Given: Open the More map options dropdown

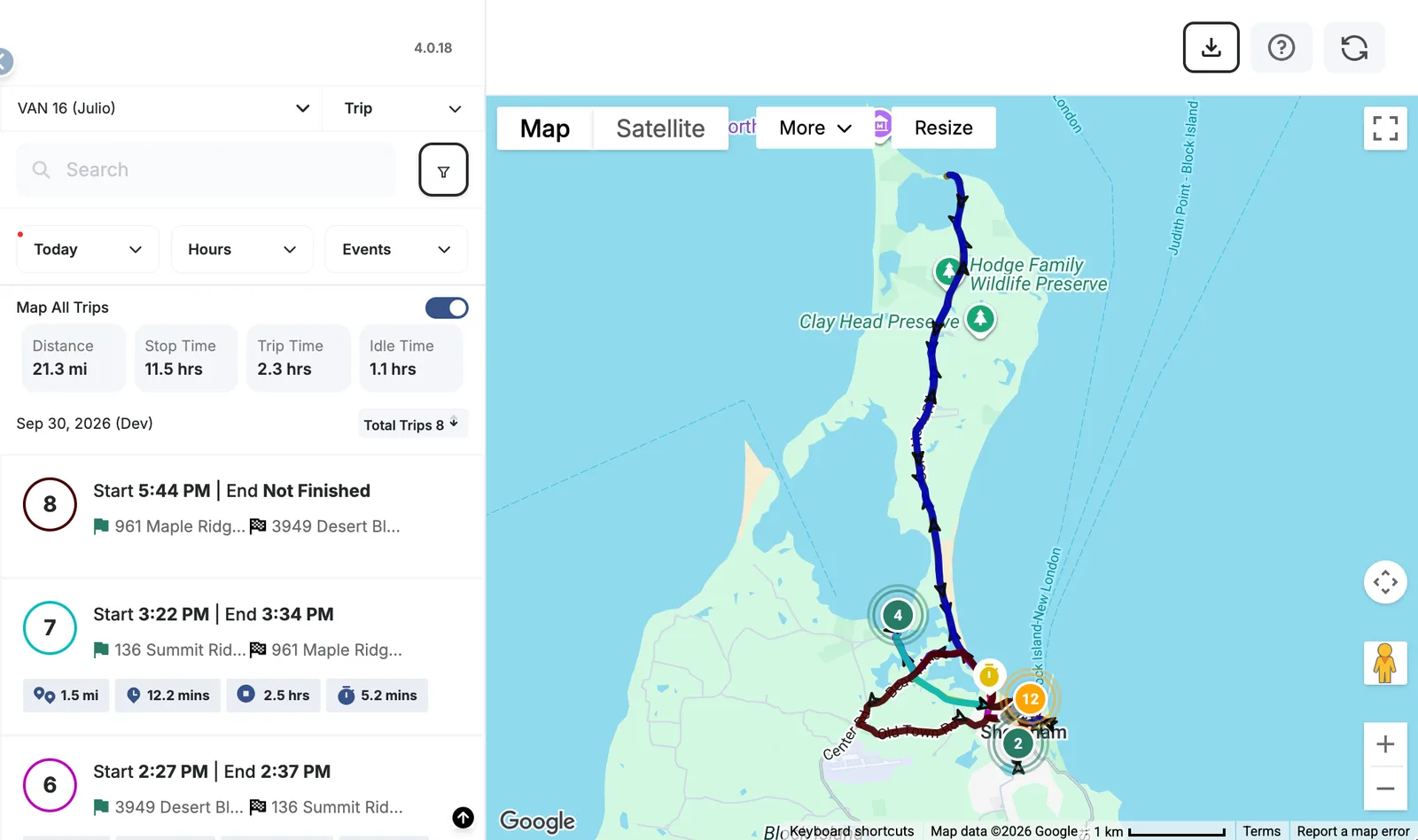Looking at the screenshot, I should [814, 128].
